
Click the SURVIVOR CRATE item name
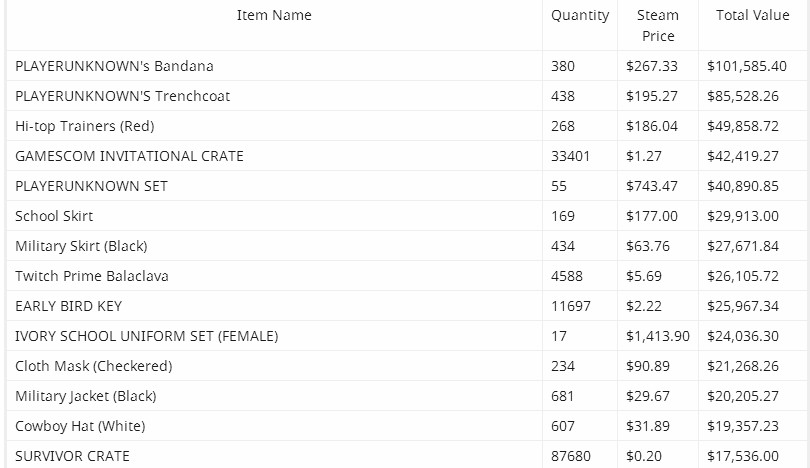(73, 456)
